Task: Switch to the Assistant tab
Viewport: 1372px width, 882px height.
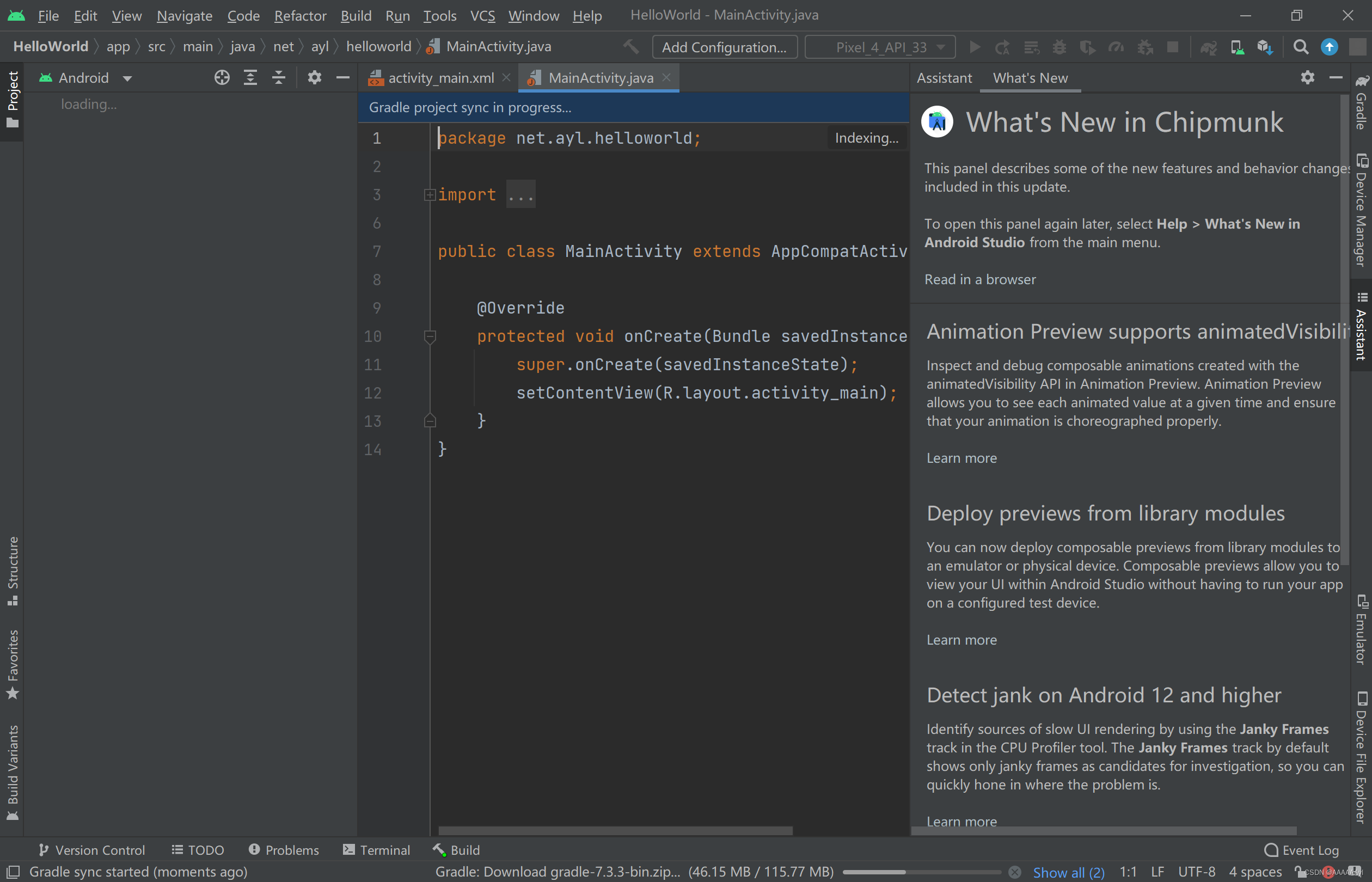Action: coord(944,77)
